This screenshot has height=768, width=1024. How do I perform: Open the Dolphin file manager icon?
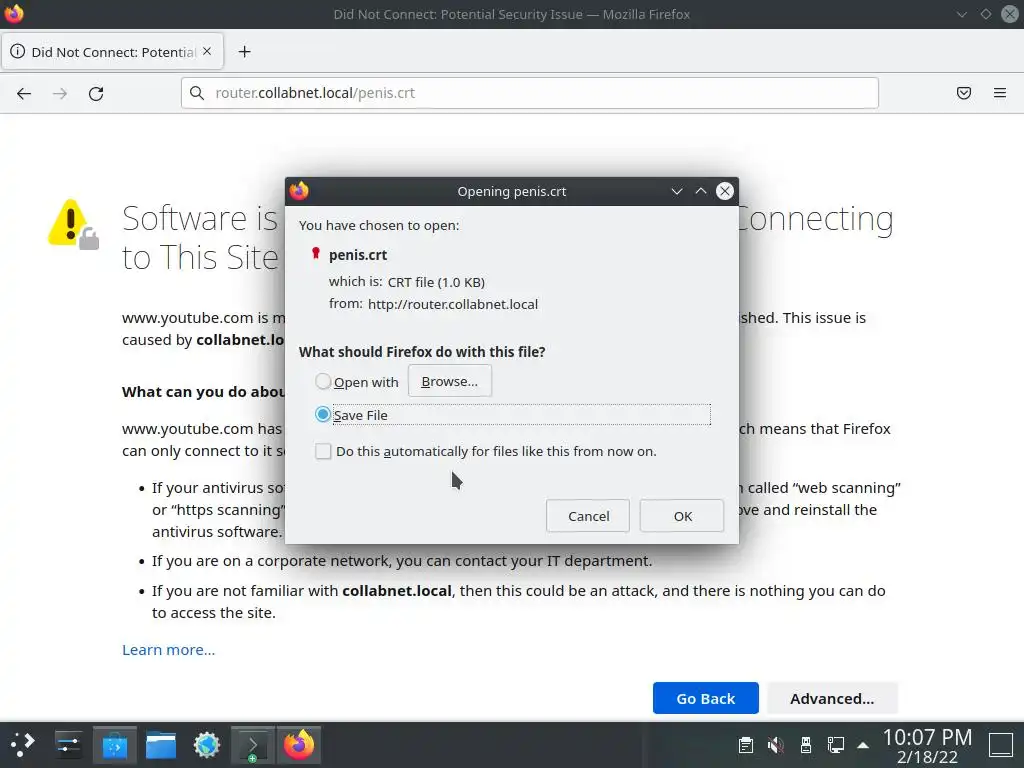click(x=161, y=744)
